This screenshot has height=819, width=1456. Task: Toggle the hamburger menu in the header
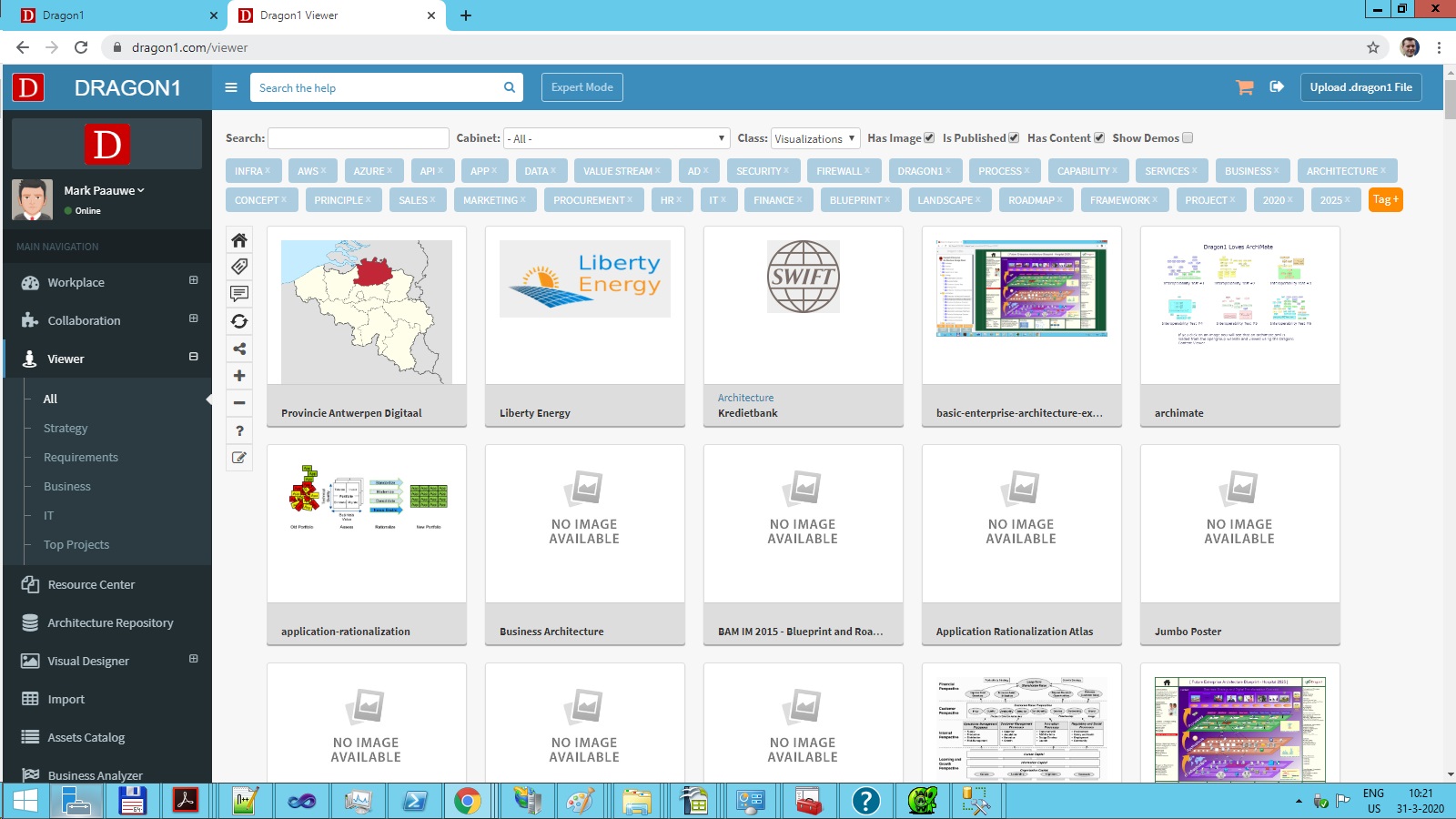click(231, 87)
